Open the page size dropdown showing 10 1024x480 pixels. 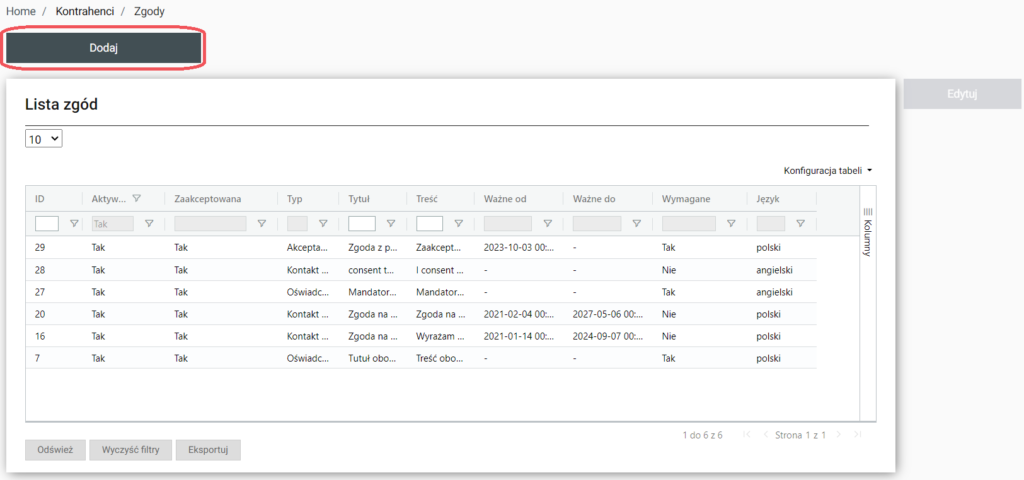(44, 140)
